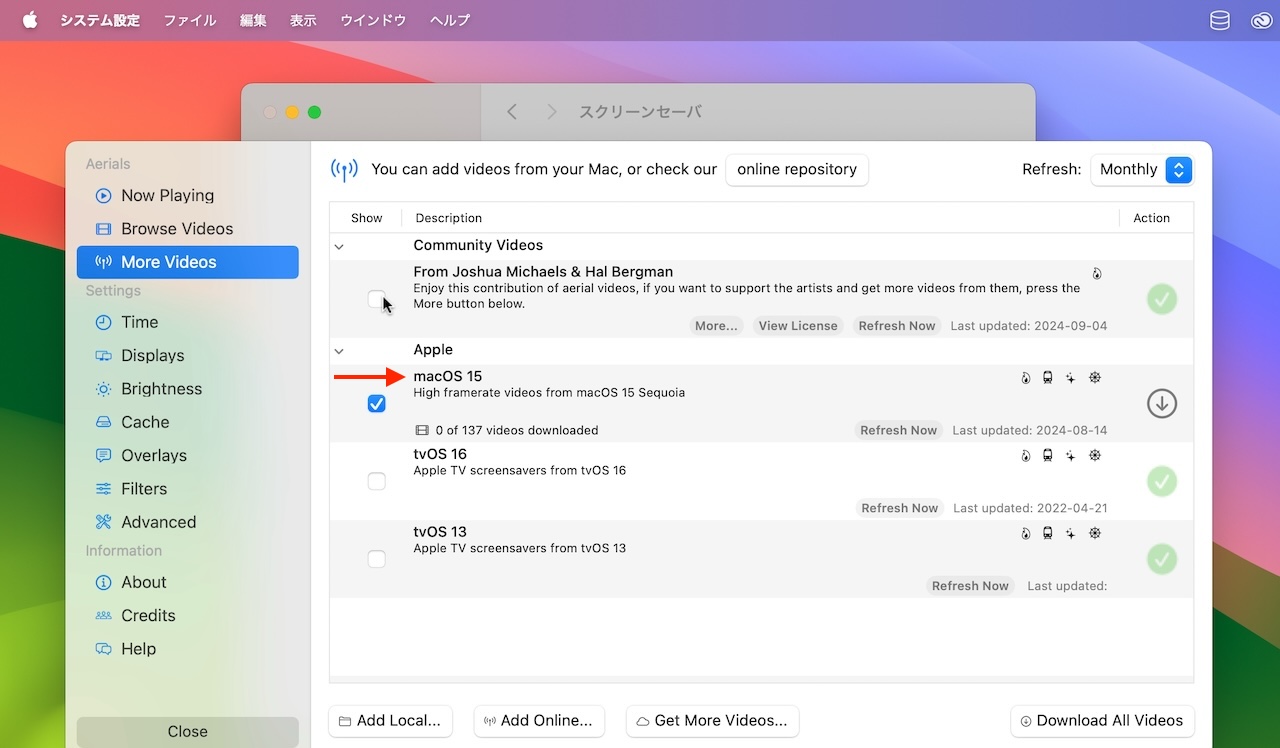Click the green checkmark for Community Videos source

point(1161,299)
